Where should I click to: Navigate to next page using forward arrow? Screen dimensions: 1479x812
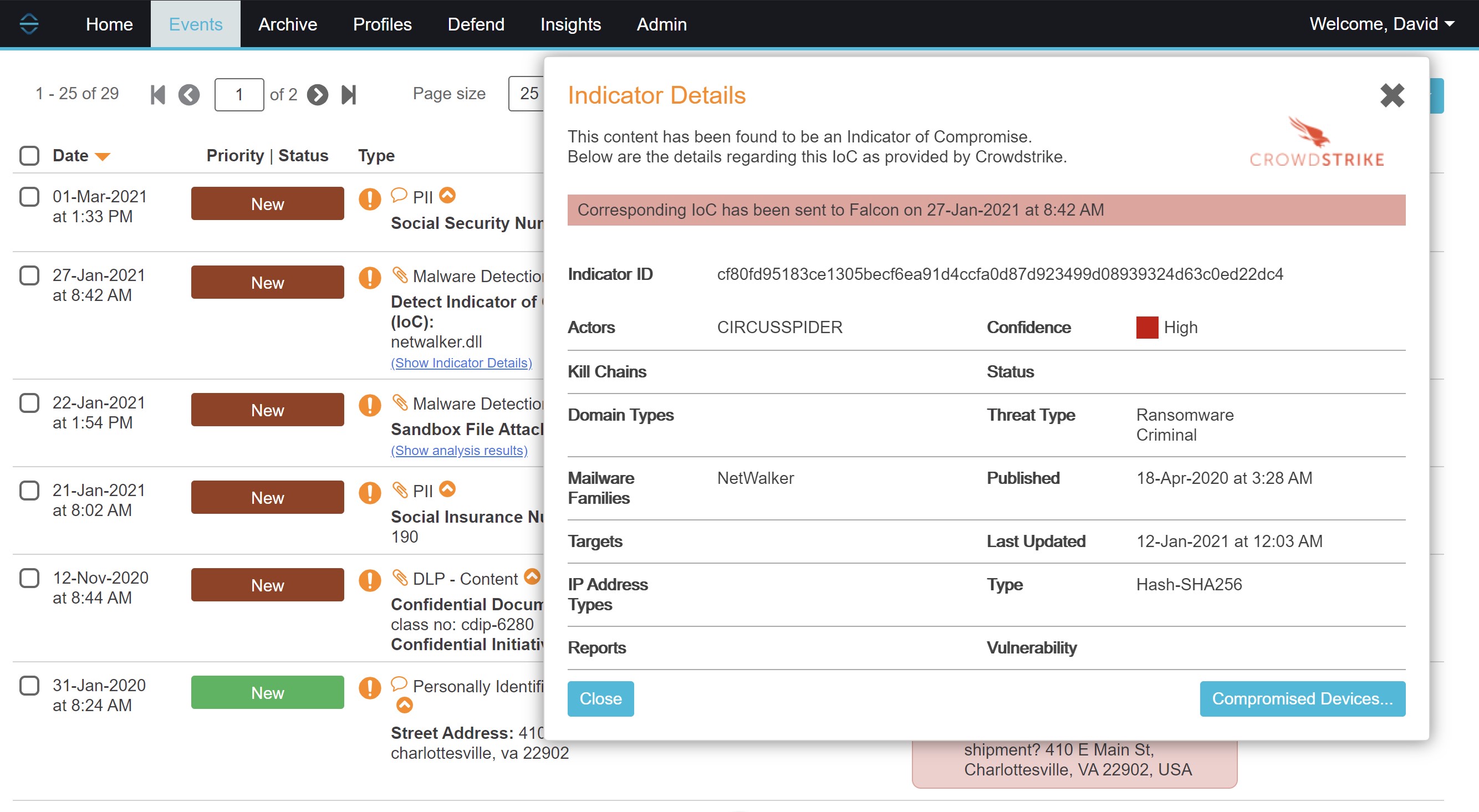(316, 94)
